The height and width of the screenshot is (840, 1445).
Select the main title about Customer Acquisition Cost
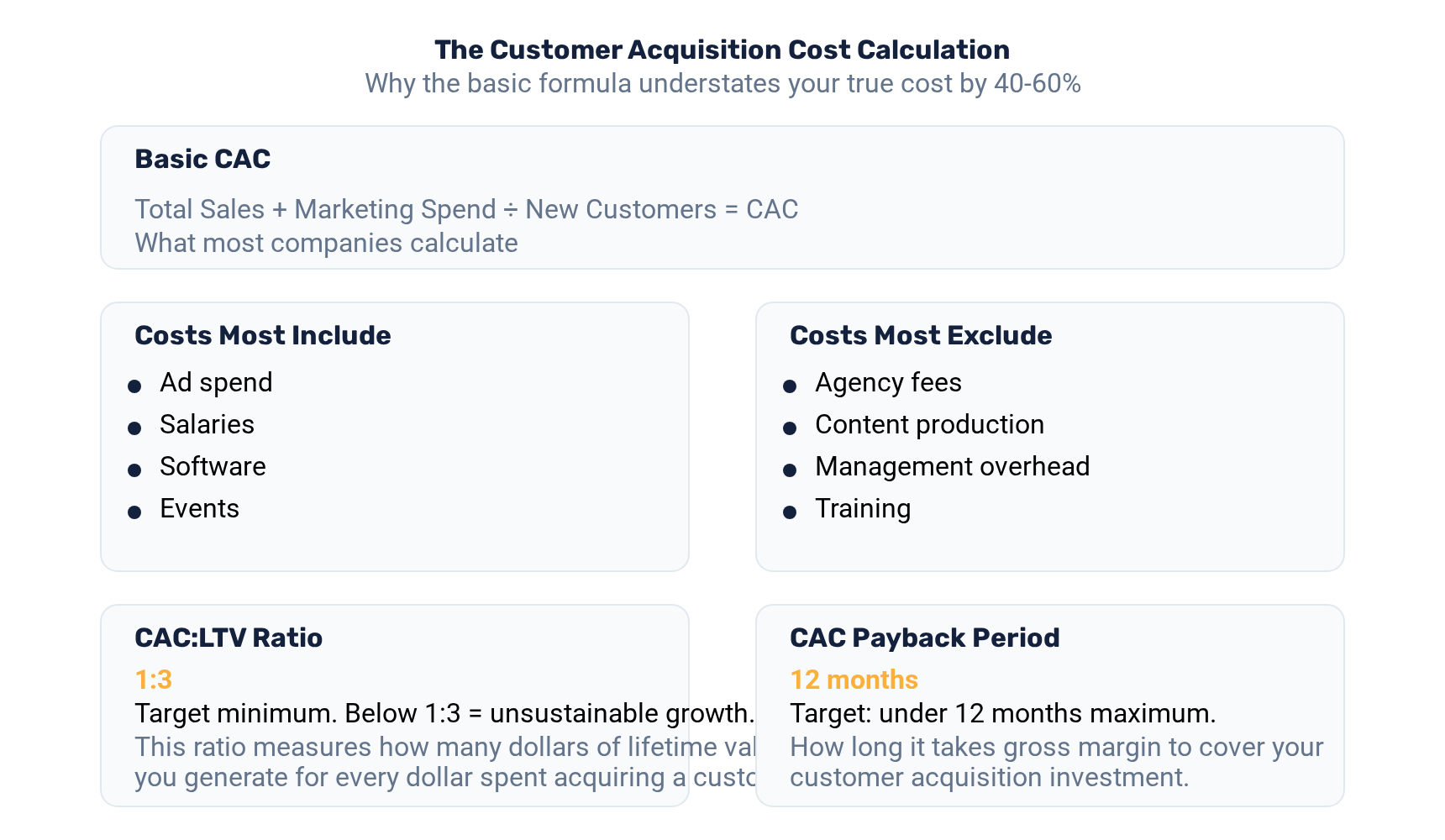click(x=722, y=50)
